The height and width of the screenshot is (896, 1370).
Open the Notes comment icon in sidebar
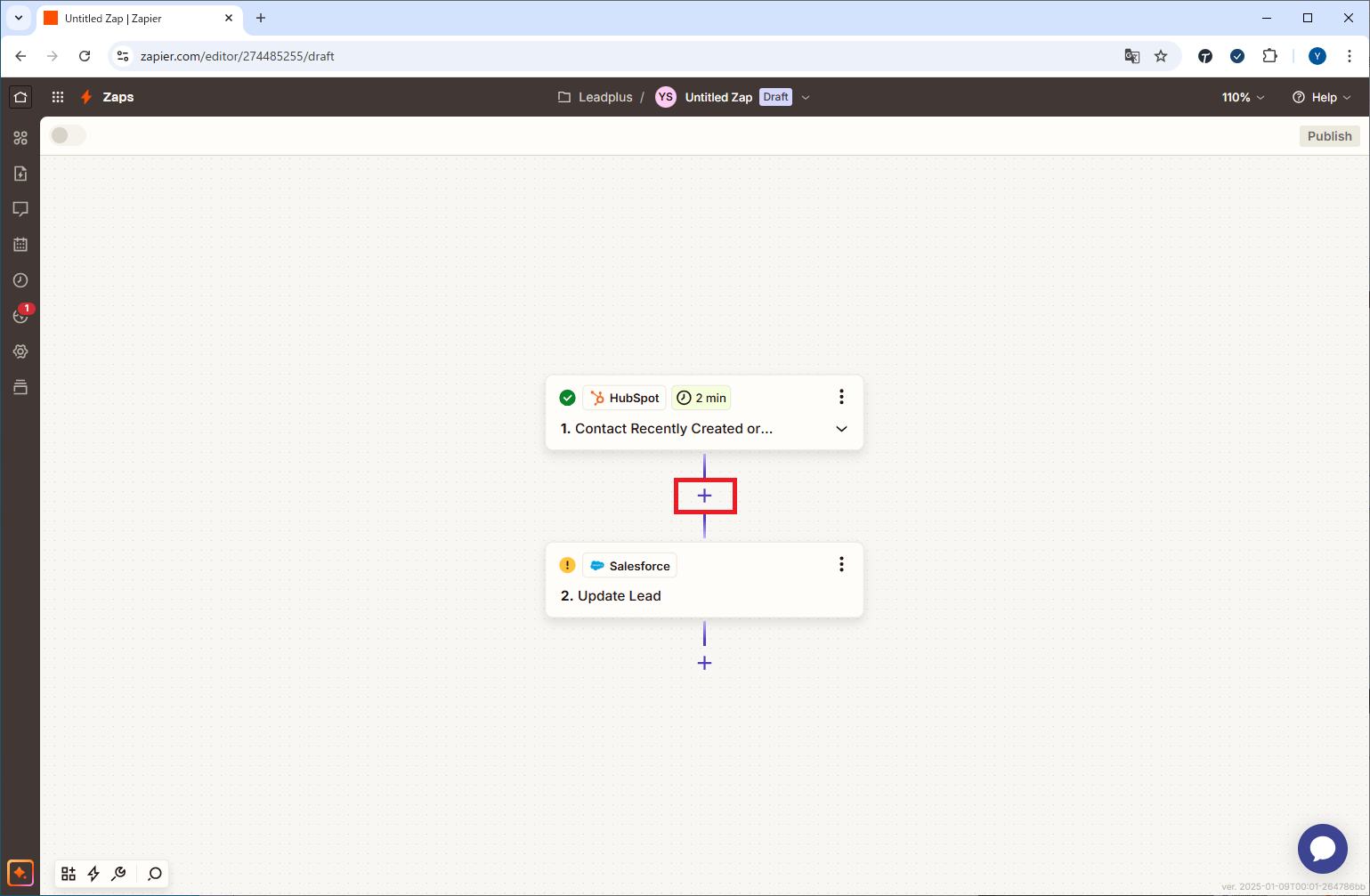20,209
